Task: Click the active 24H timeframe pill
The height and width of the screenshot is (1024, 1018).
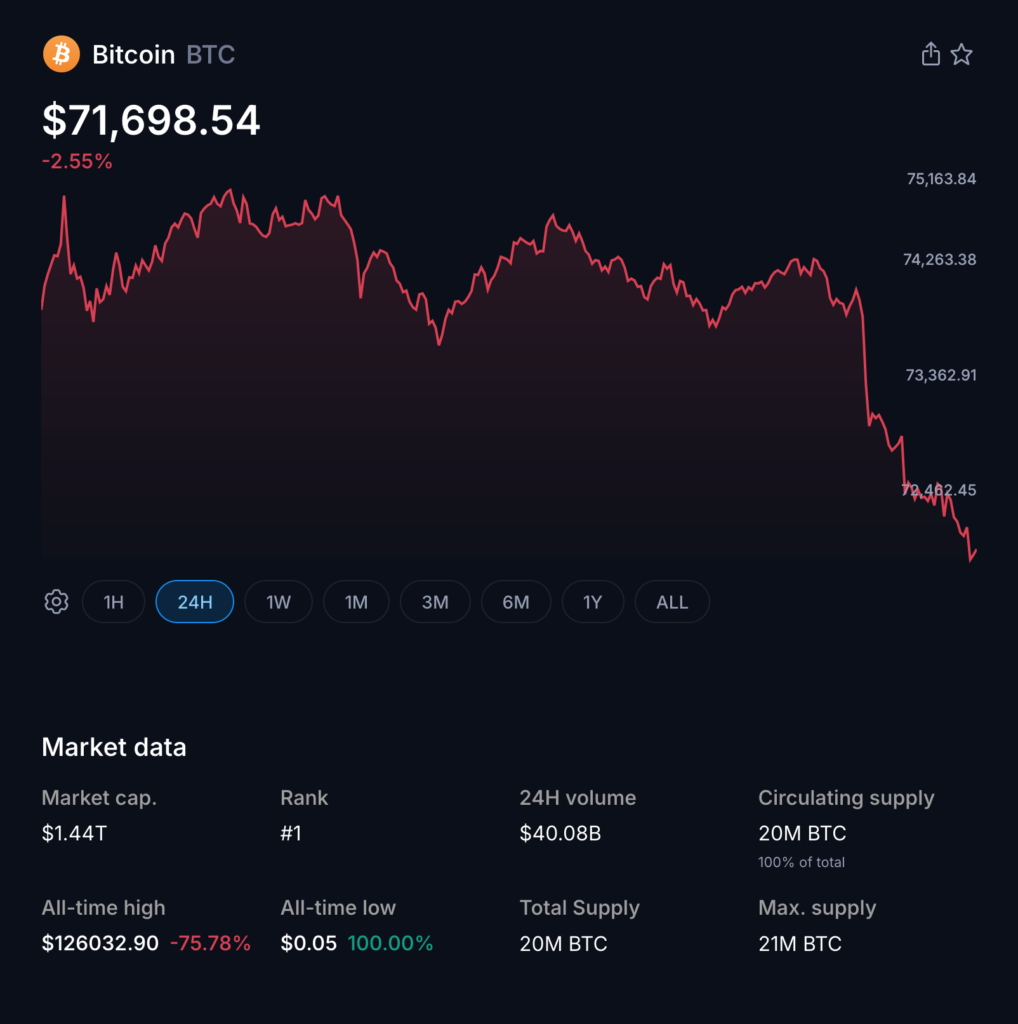Action: pos(194,601)
